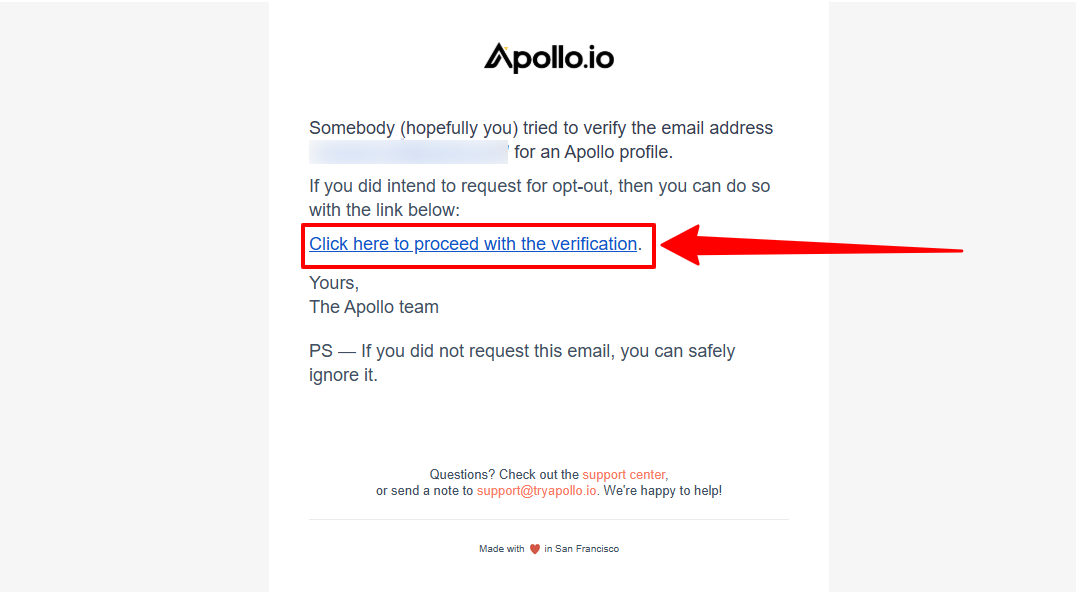Click support@tryapollo.io email link
Image resolution: width=1076 pixels, height=595 pixels.
click(x=537, y=491)
